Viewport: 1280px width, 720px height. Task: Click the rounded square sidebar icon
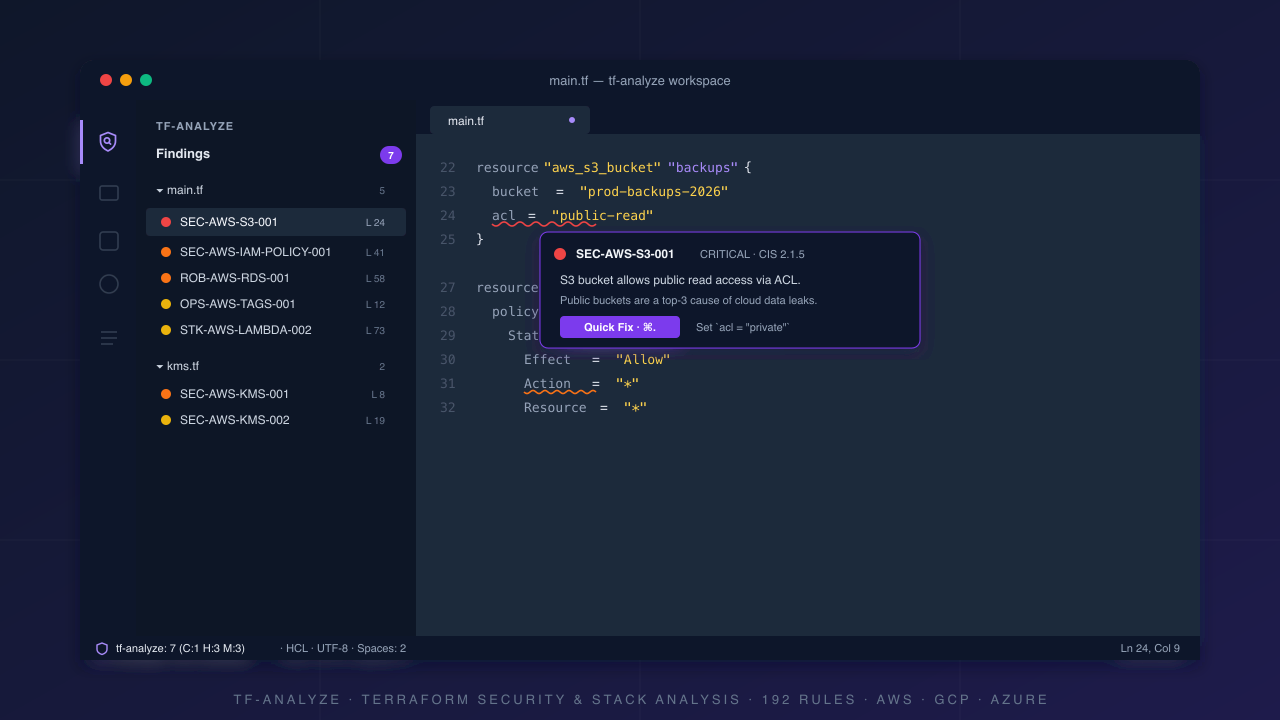point(109,241)
